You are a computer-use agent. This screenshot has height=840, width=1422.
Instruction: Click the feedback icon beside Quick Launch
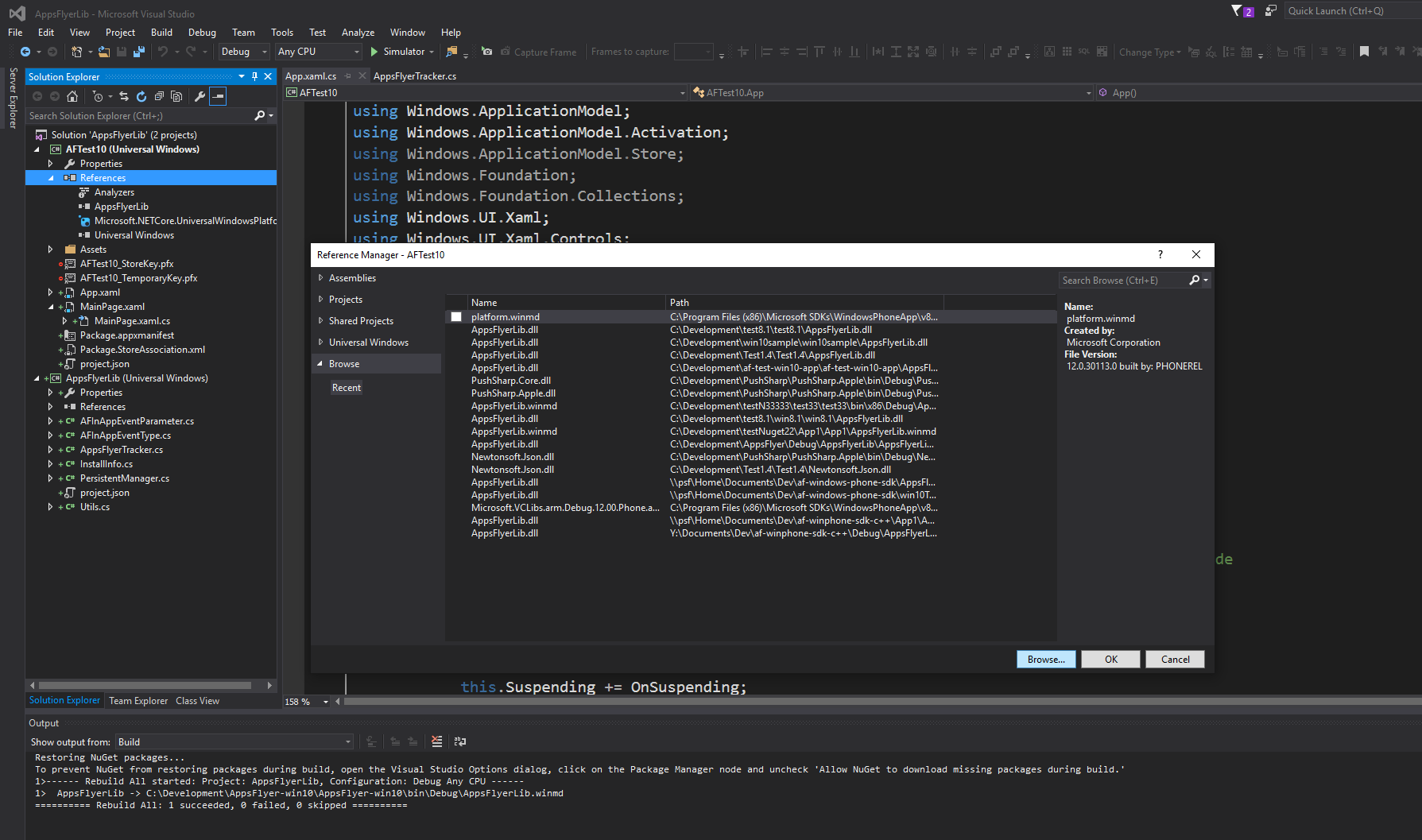[x=1271, y=10]
